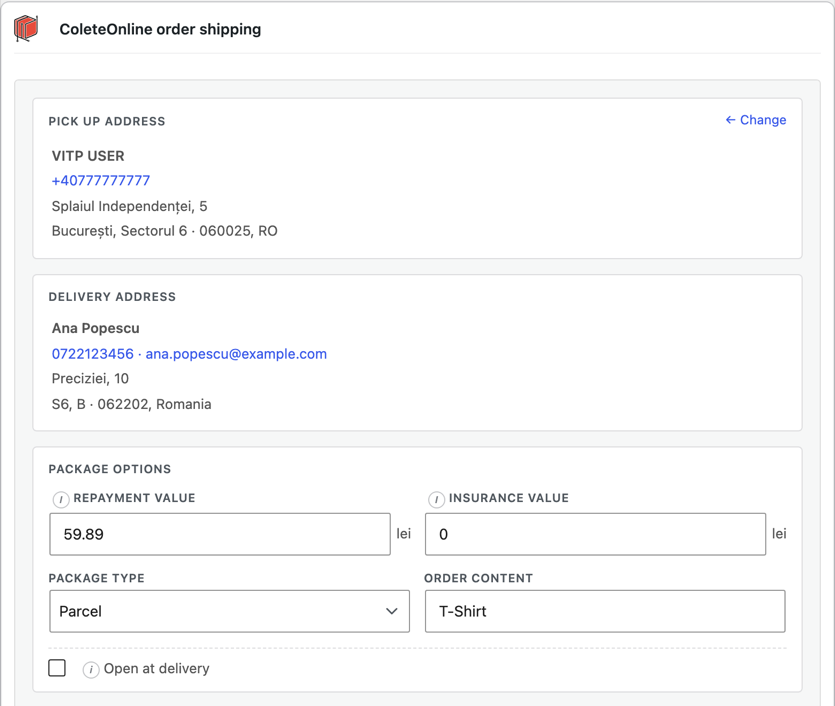Click the ColeteOnline order shipping title
Screen dimensions: 835x706
pos(160,29)
